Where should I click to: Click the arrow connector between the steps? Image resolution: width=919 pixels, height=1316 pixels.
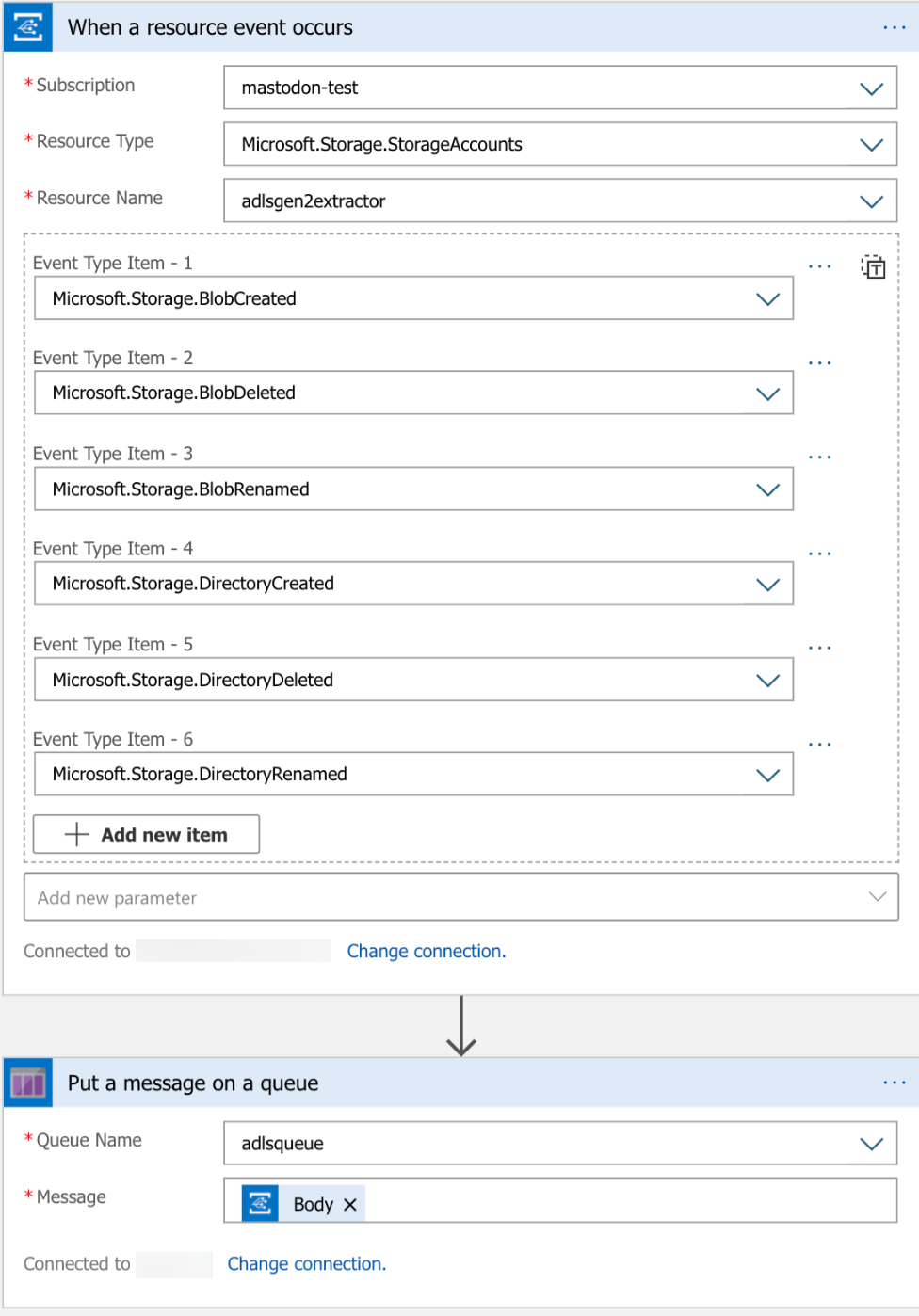tap(460, 1026)
